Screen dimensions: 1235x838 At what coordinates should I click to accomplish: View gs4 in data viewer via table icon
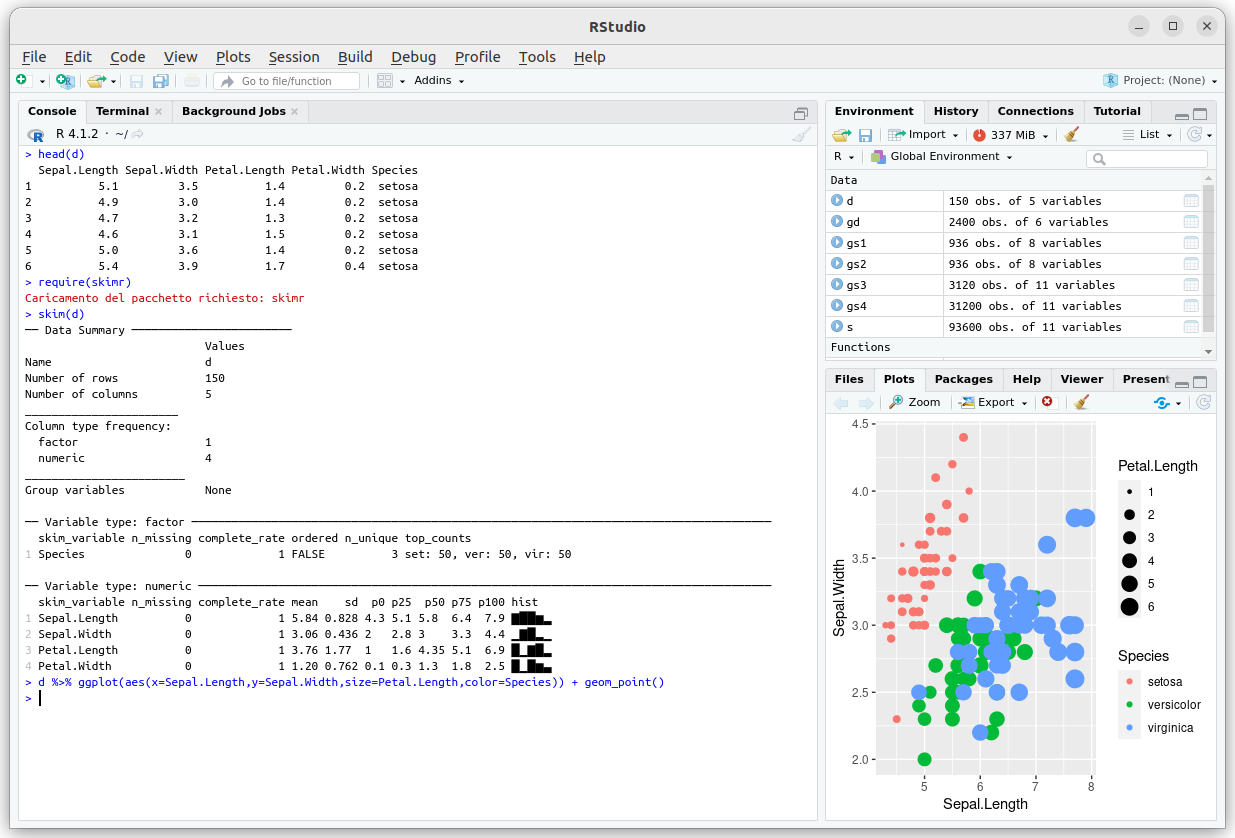[1190, 306]
